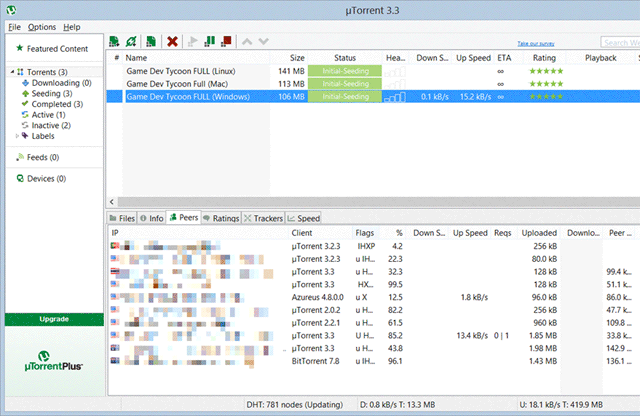Click the search input field

pos(620,42)
